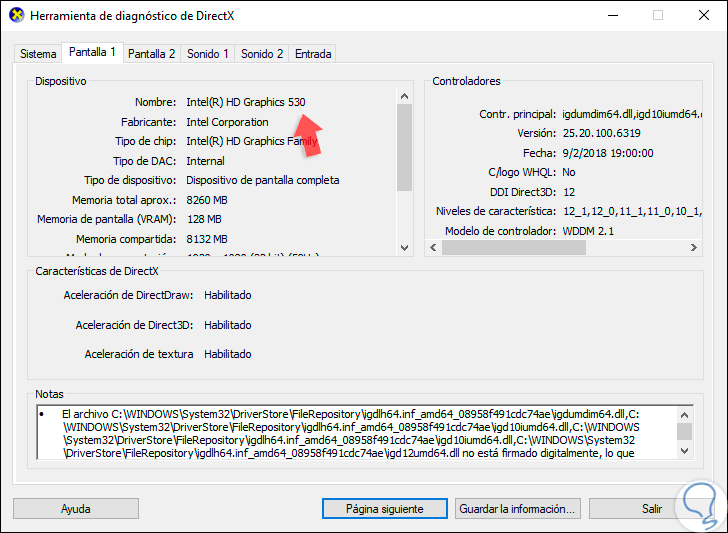Select the Pantalla 1 tab
The width and height of the screenshot is (728, 533).
[x=92, y=52]
